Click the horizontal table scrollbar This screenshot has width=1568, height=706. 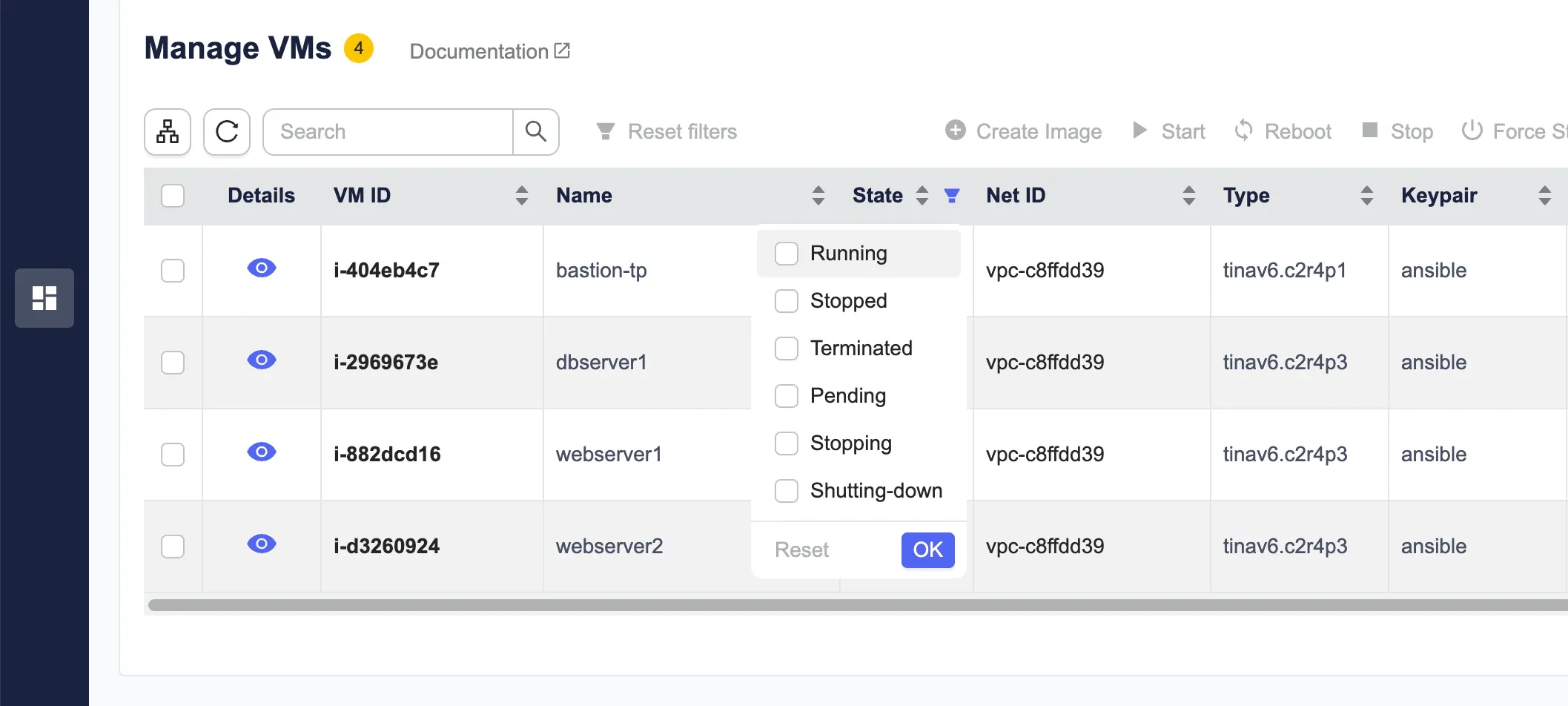[853, 605]
